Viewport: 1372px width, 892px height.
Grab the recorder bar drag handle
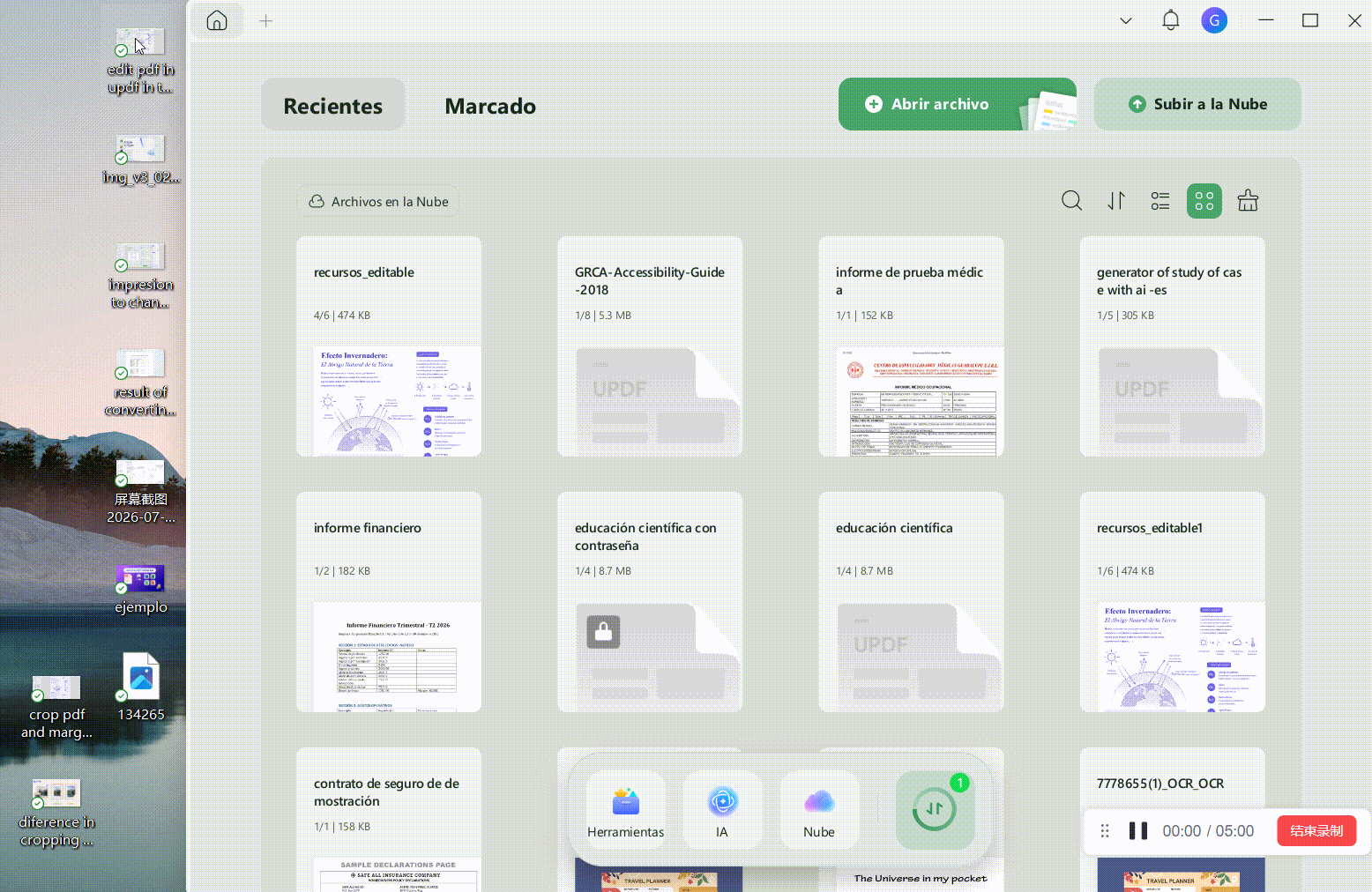click(1105, 831)
